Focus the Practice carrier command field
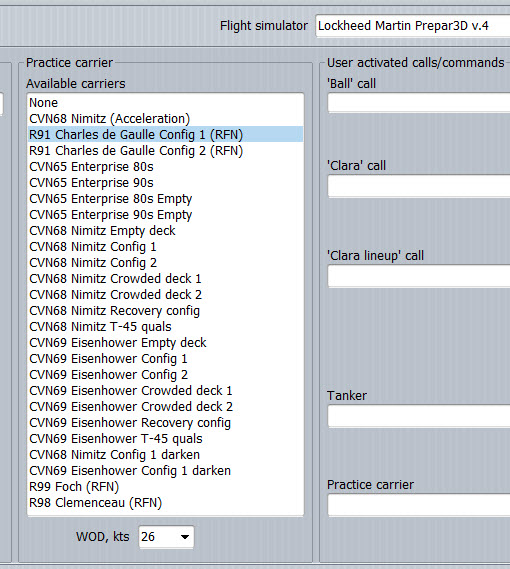 point(419,505)
